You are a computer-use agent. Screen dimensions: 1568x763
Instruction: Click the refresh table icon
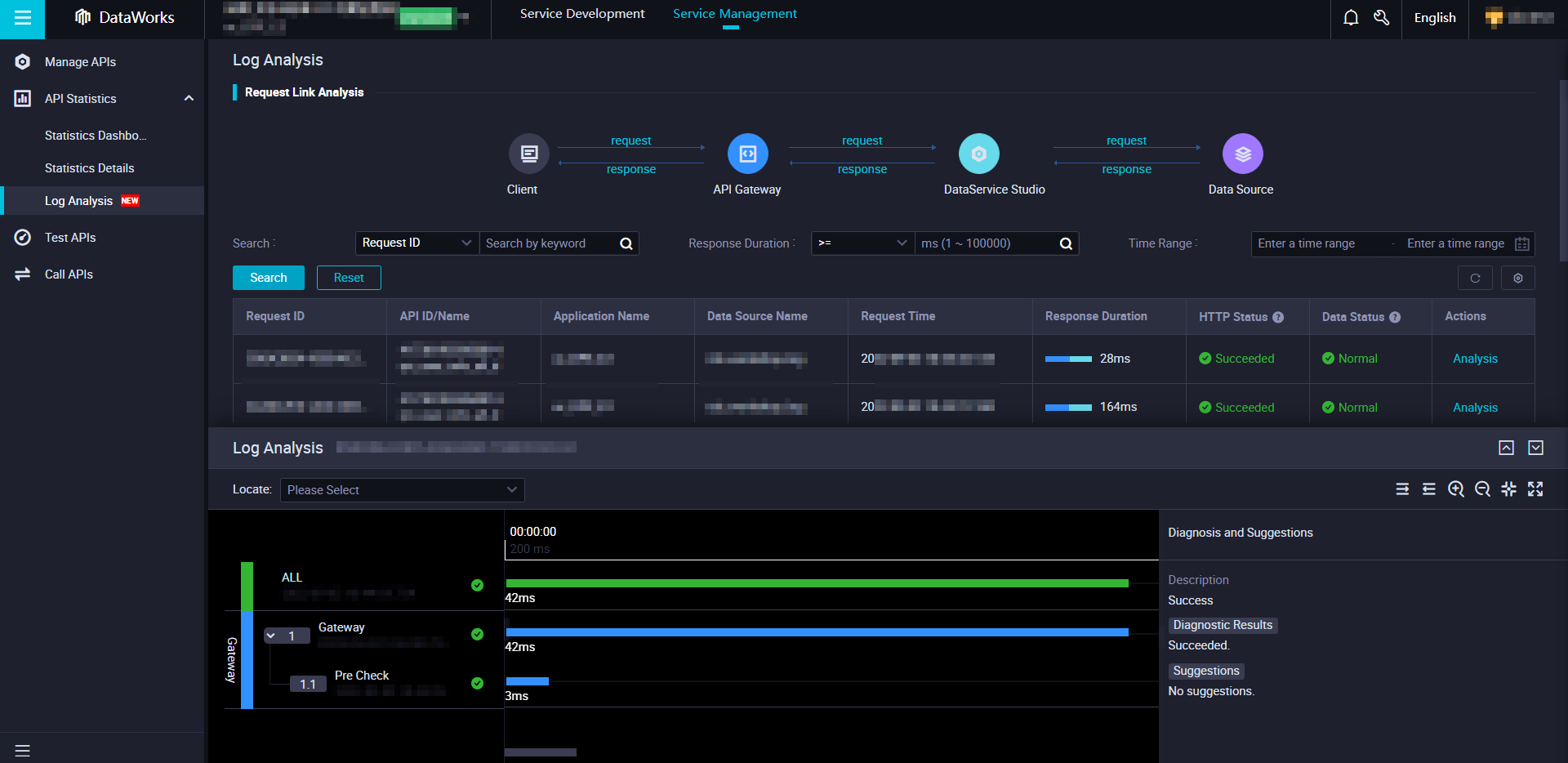[x=1475, y=278]
